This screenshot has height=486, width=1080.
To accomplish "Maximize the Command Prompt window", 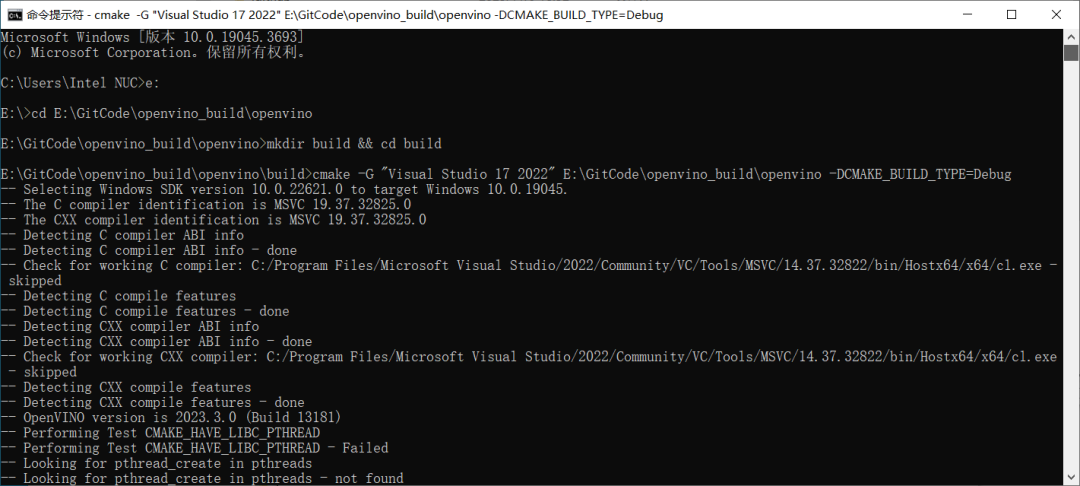I will click(x=1011, y=14).
